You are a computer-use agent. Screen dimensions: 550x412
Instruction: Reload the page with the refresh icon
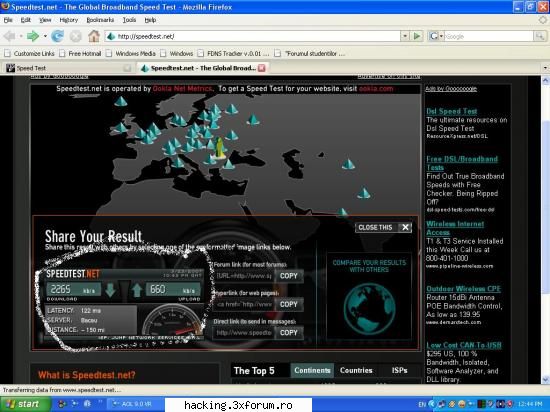57,36
